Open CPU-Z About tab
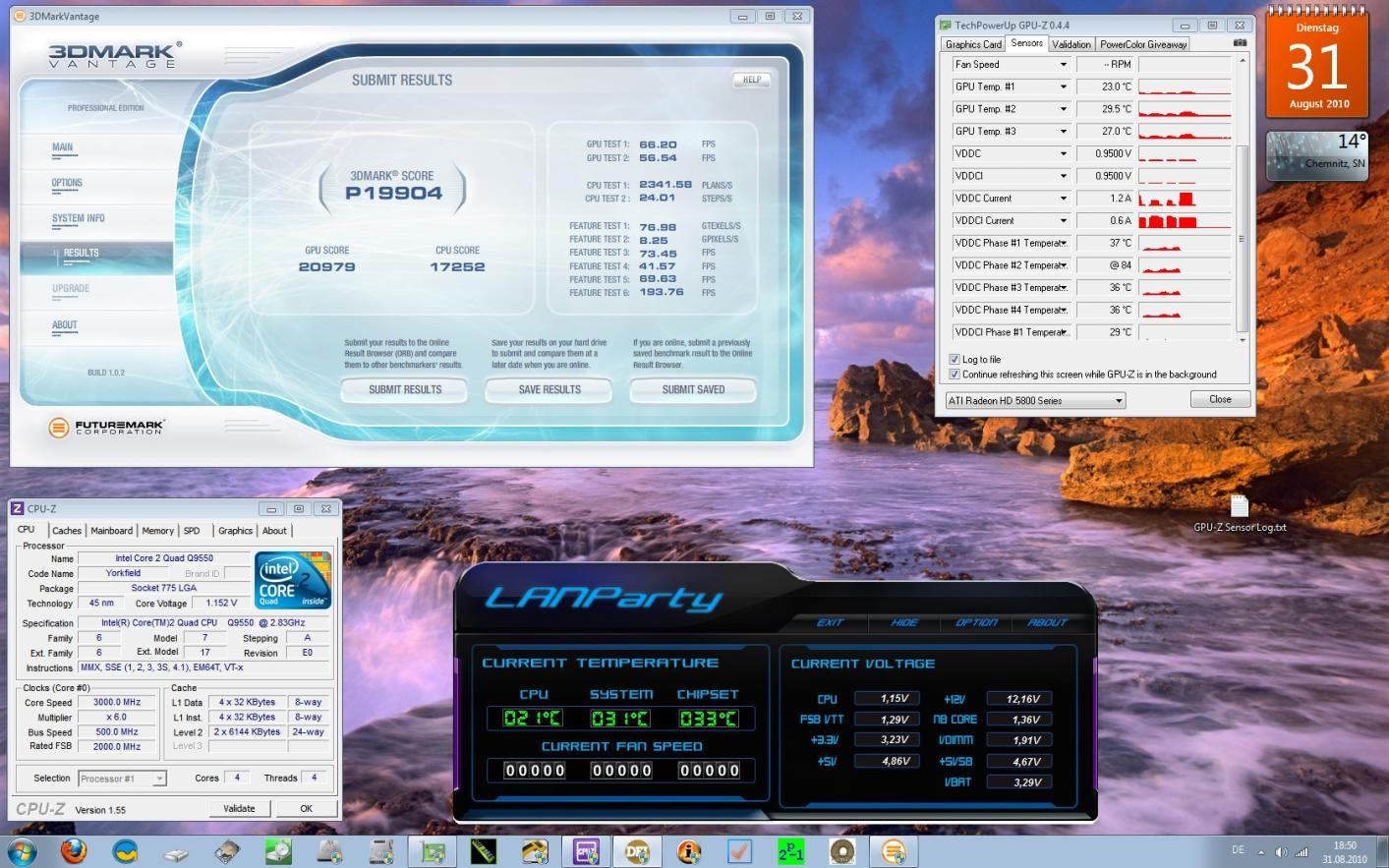 click(x=274, y=531)
